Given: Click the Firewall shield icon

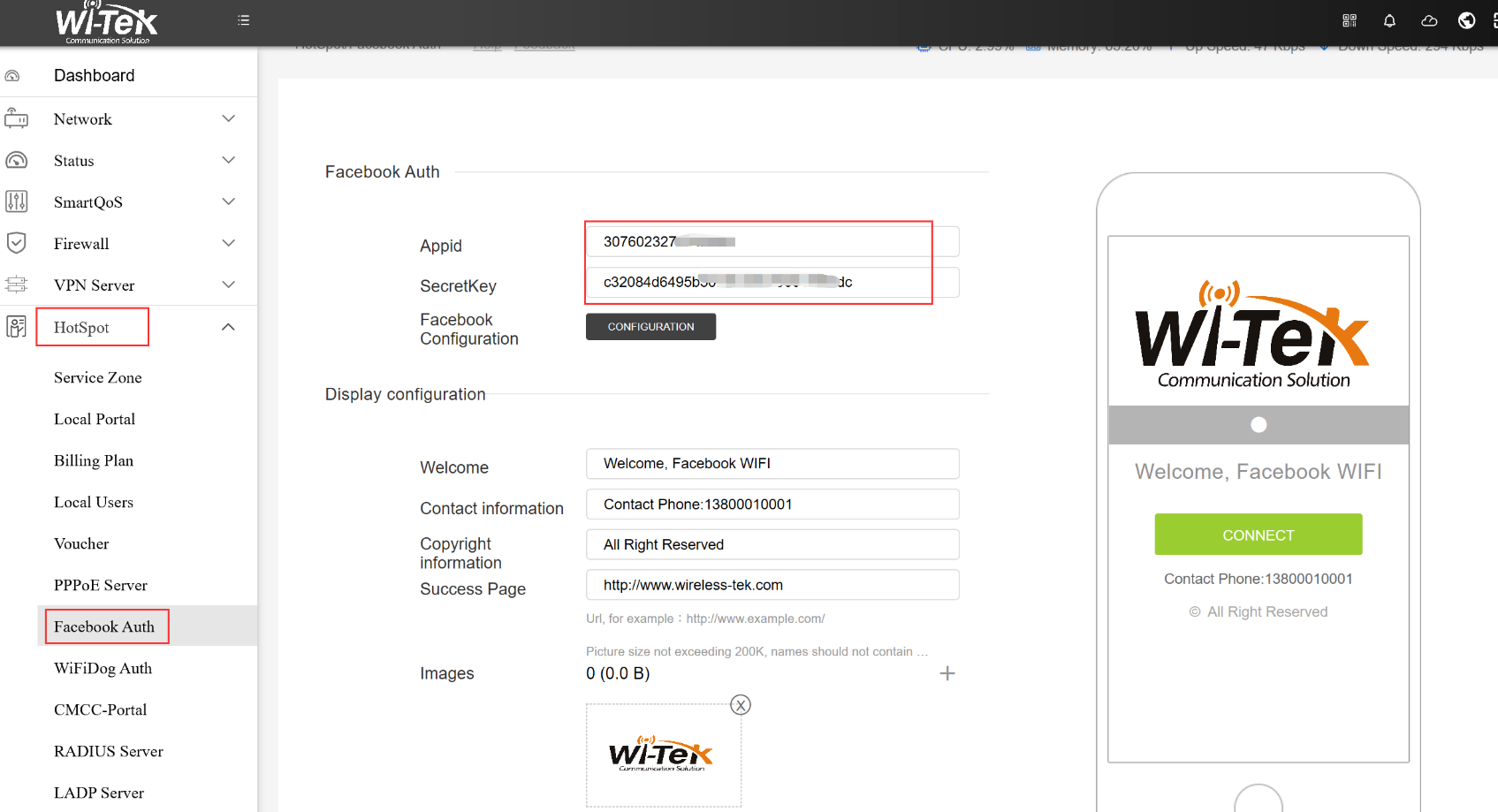Looking at the screenshot, I should (x=16, y=243).
